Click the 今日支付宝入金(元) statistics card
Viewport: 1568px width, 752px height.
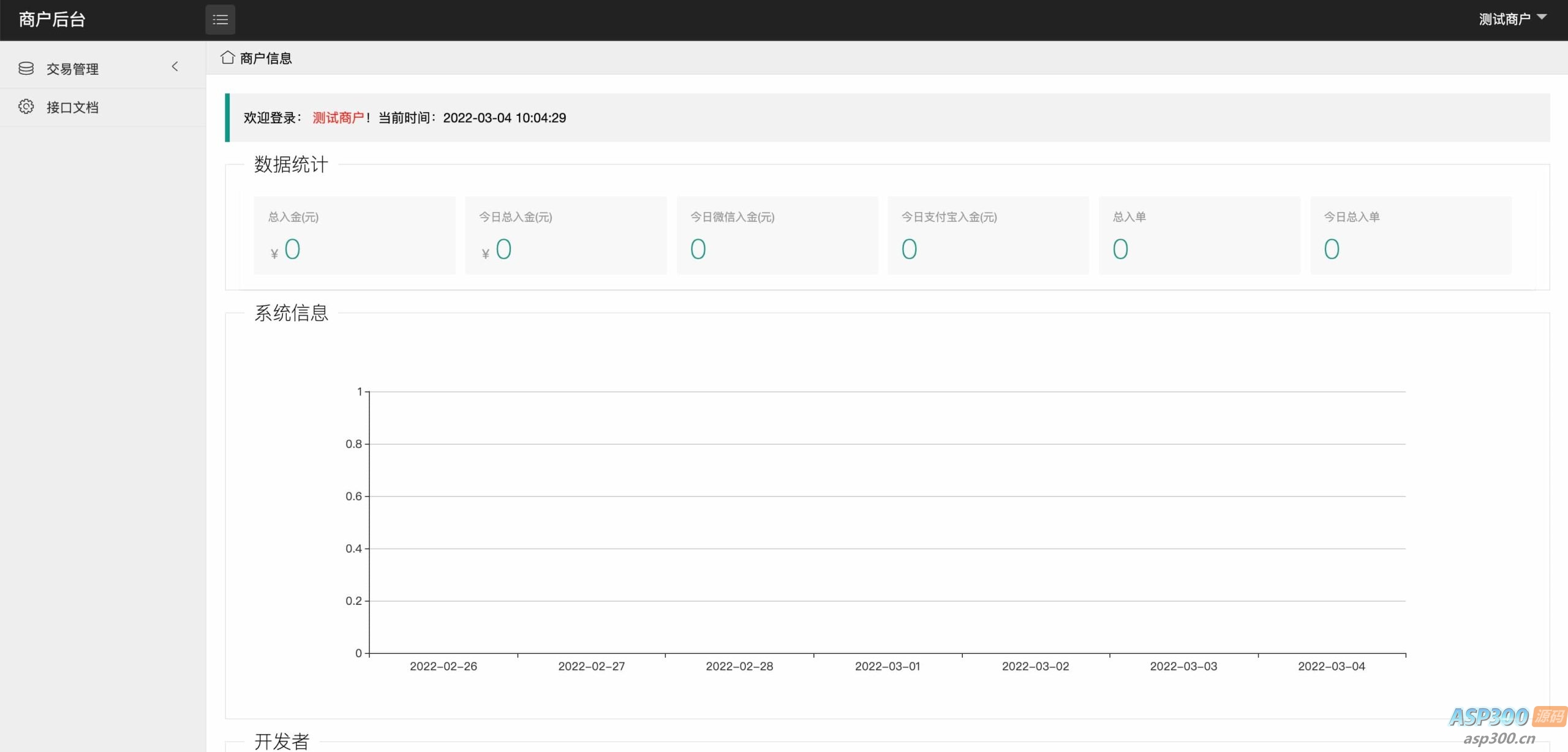pos(988,235)
